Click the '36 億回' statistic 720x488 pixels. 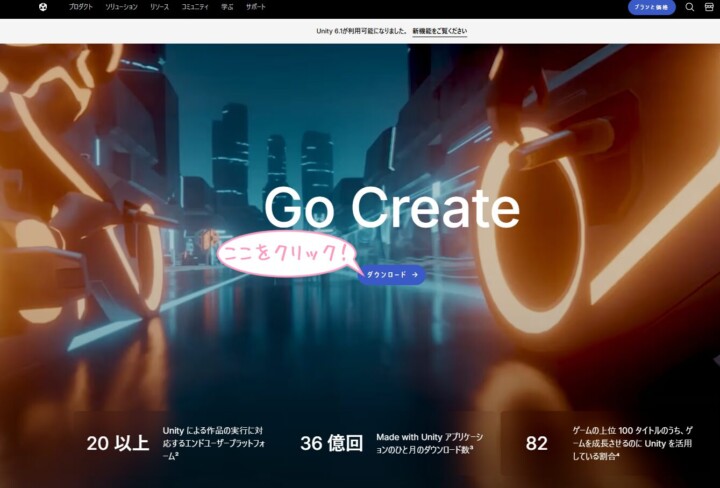pyautogui.click(x=332, y=443)
